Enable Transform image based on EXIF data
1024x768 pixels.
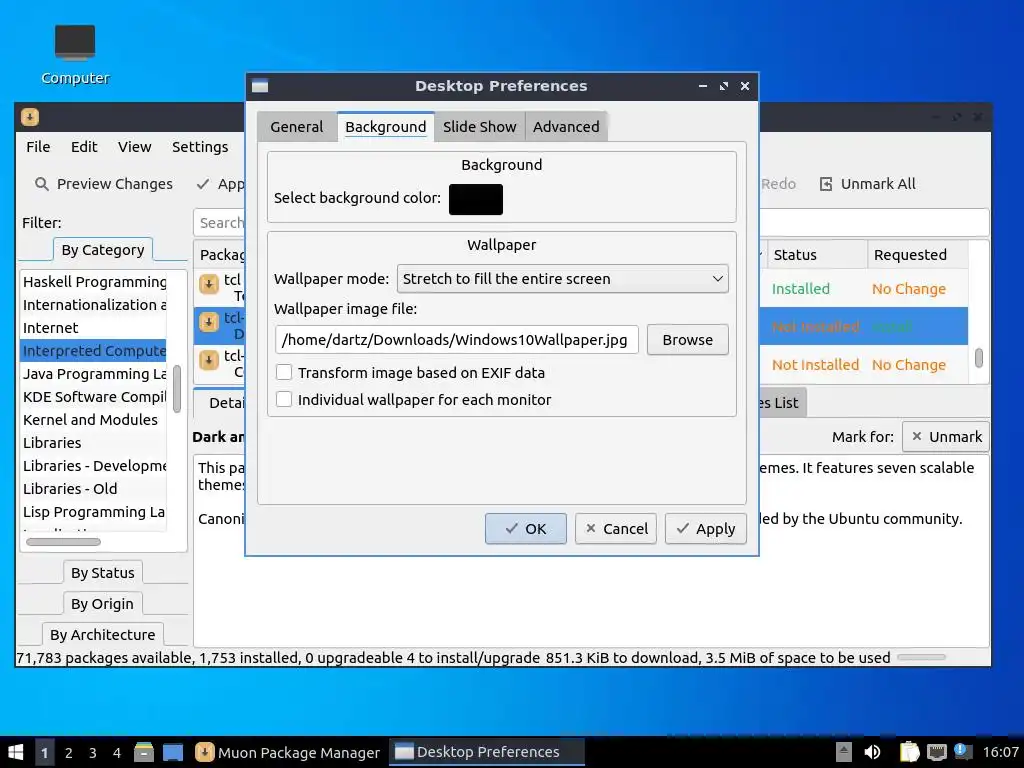[x=284, y=372]
